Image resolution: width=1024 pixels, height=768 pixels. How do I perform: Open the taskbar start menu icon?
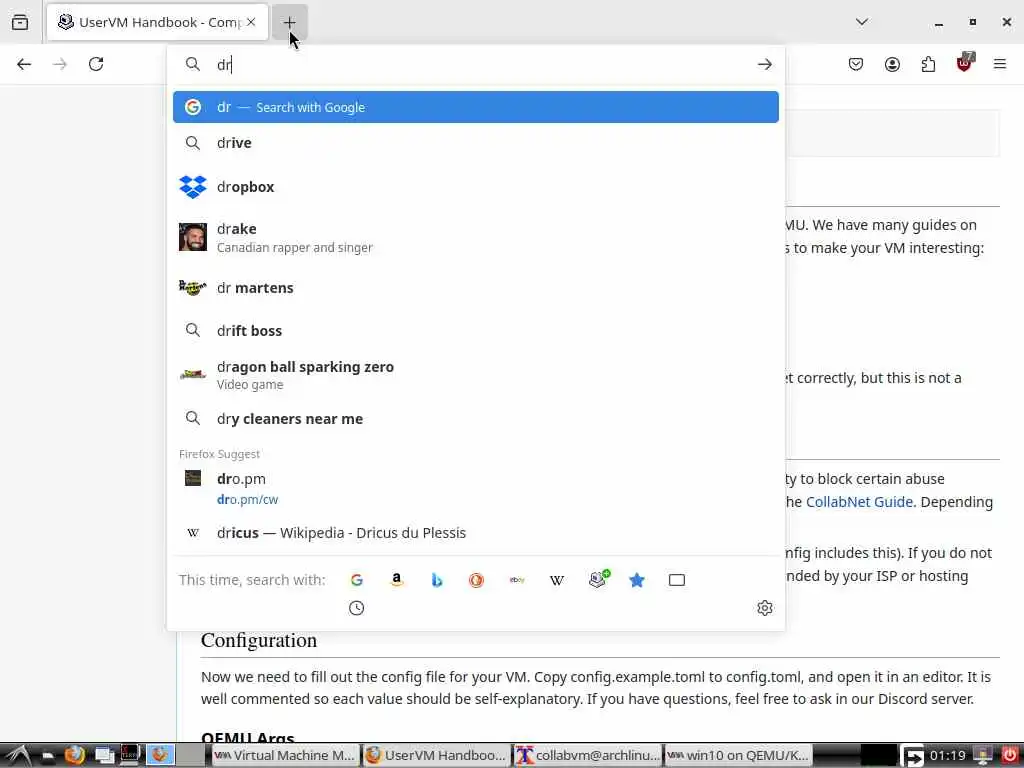(x=17, y=756)
